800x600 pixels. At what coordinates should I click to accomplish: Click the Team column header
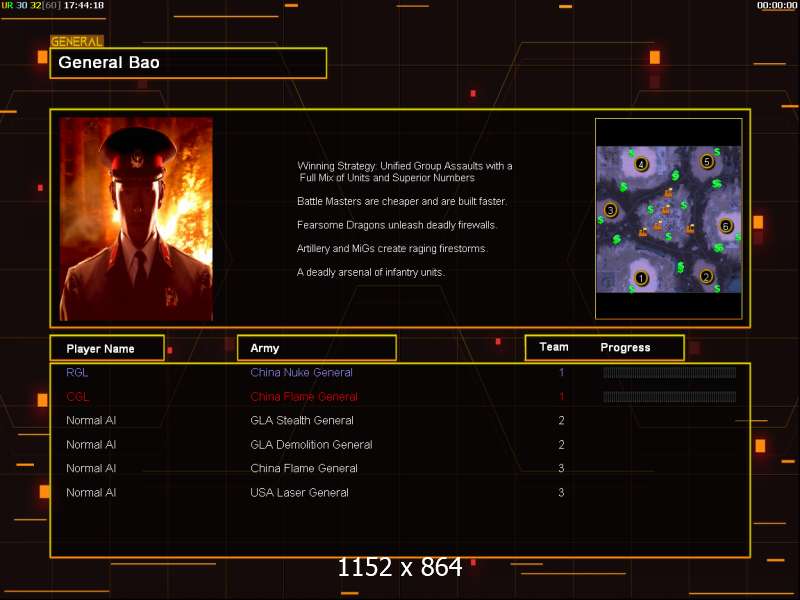coord(554,347)
